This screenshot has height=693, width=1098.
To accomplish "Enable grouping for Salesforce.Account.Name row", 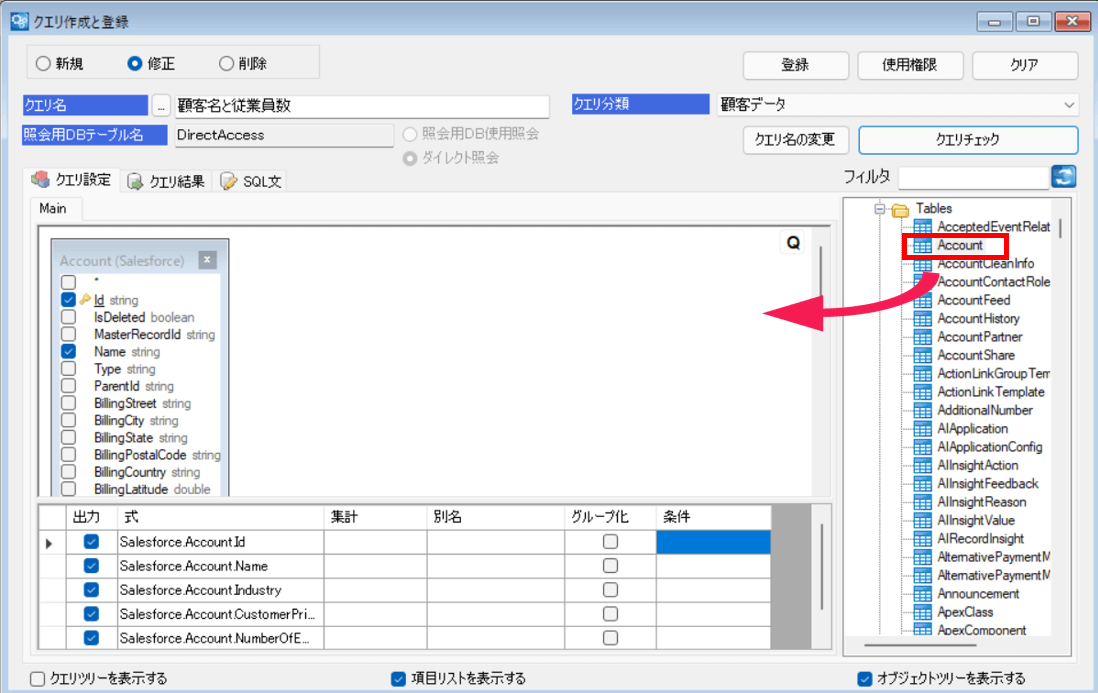I will coord(611,566).
